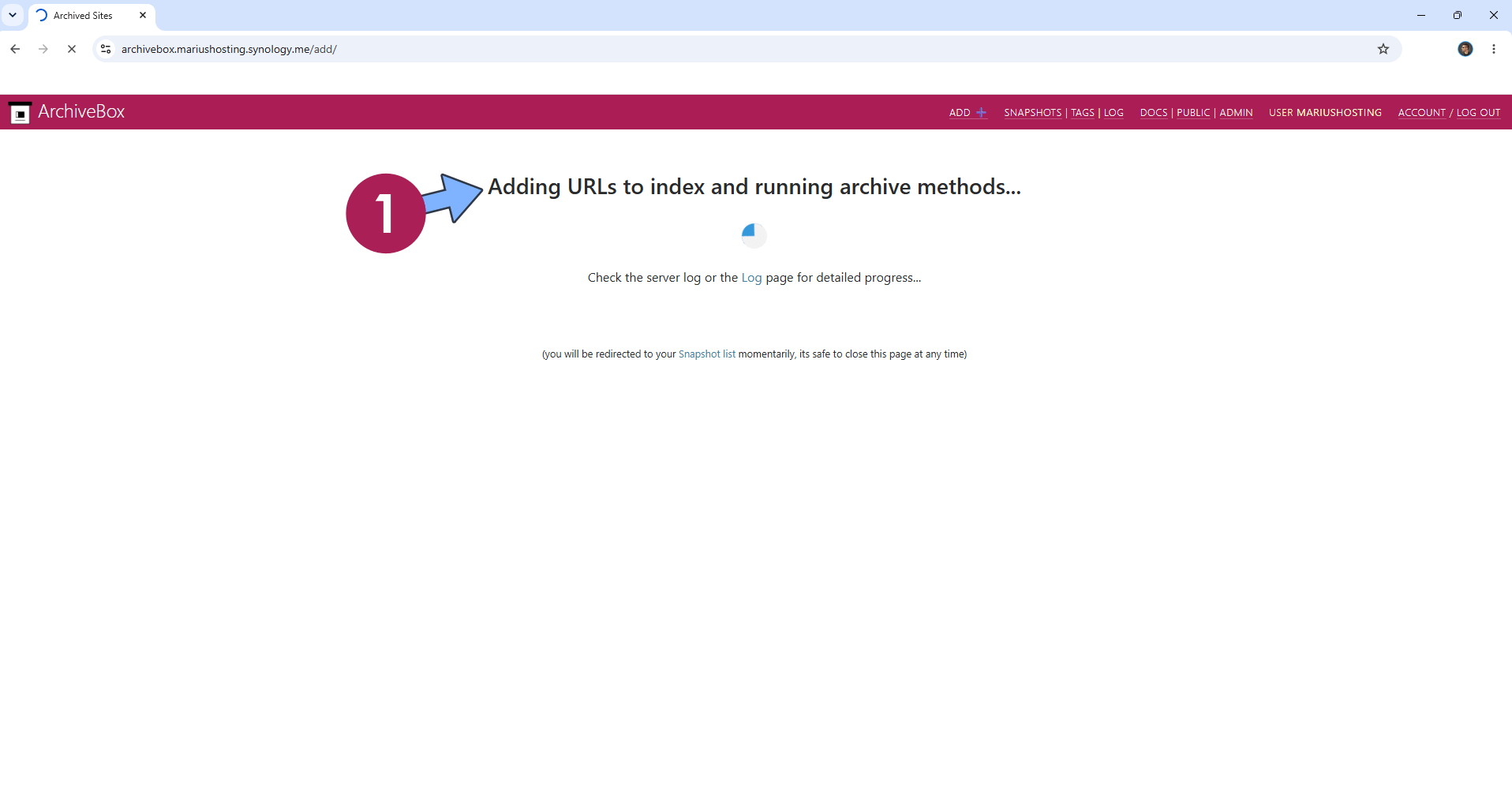Open site information icon in address bar
The width and height of the screenshot is (1512, 805).
click(x=106, y=49)
